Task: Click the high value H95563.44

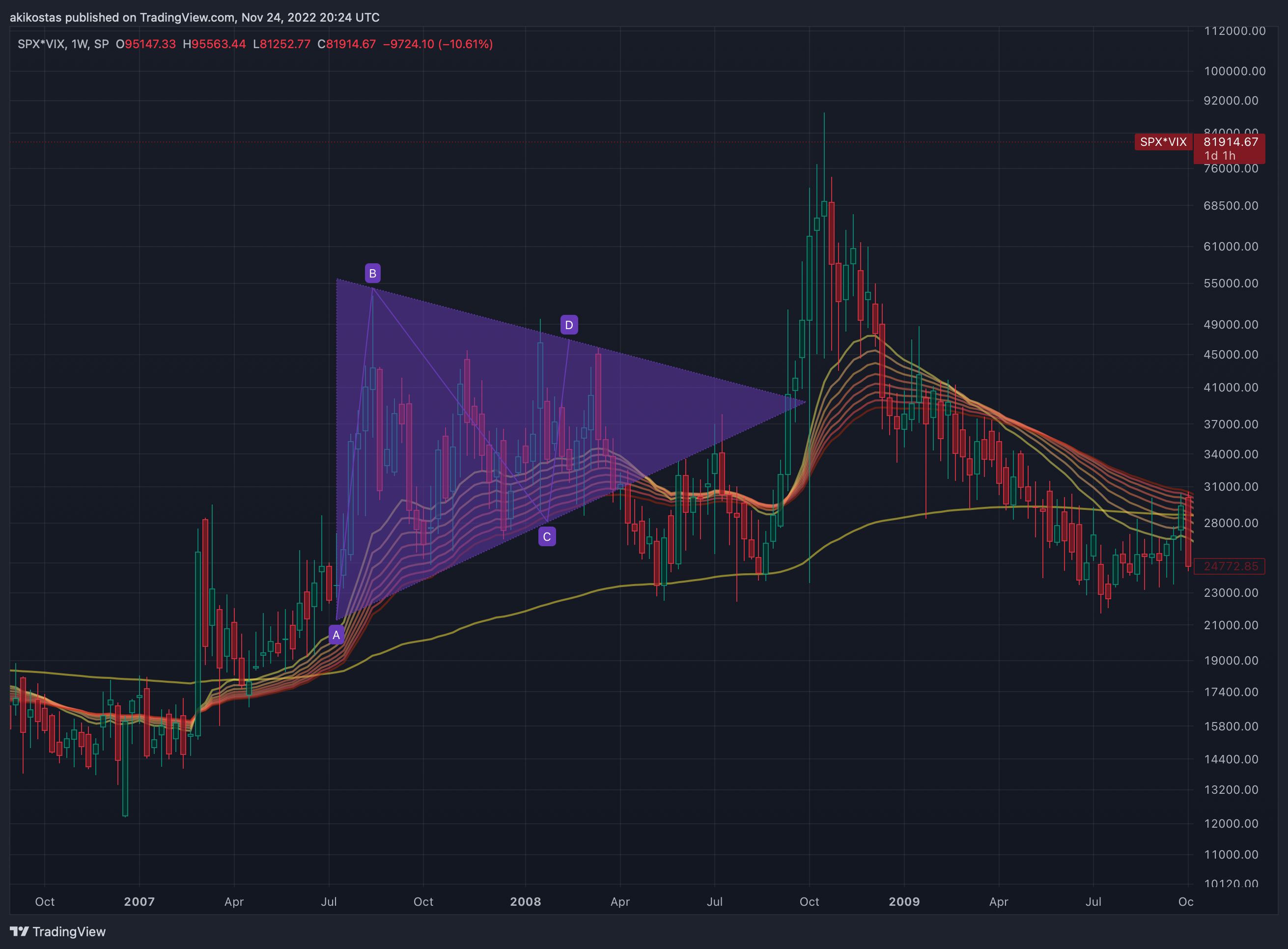Action: pos(214,44)
